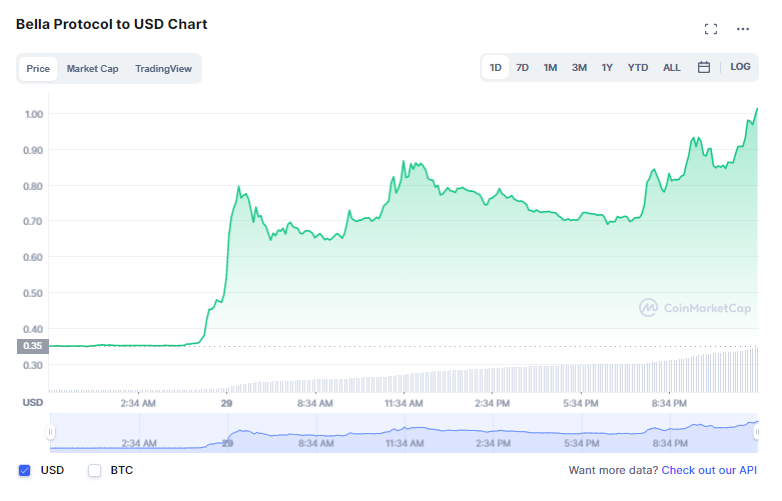Open the fullscreen chart view icon

pyautogui.click(x=711, y=29)
